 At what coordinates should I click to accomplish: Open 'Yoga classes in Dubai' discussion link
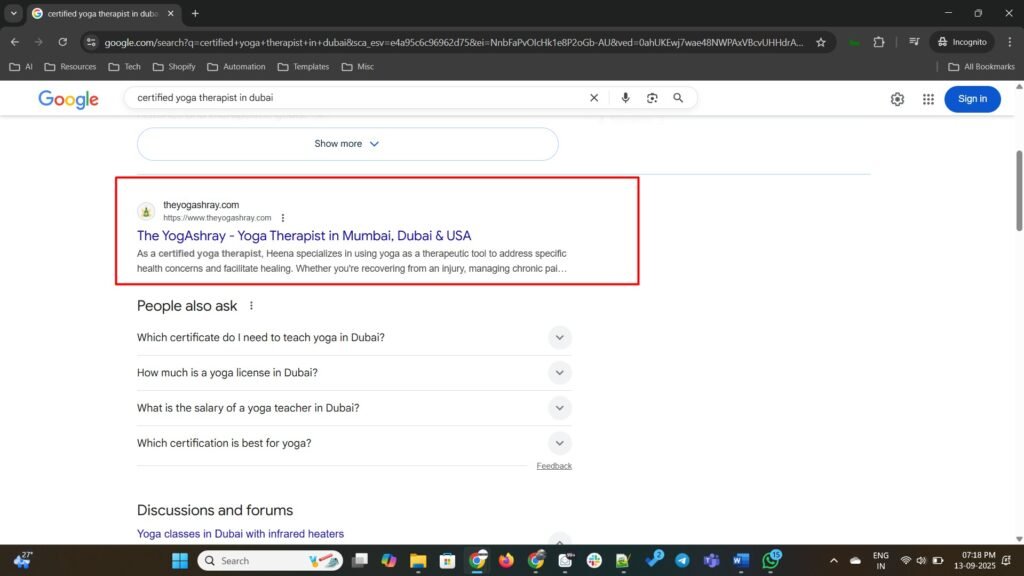point(240,534)
